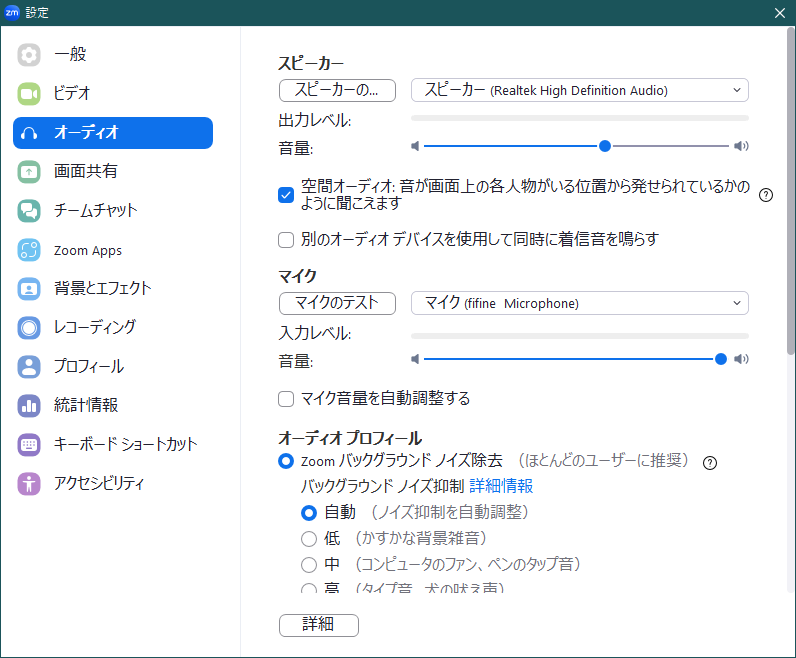Open the マイク device dropdown
Image resolution: width=796 pixels, height=658 pixels.
click(x=580, y=304)
